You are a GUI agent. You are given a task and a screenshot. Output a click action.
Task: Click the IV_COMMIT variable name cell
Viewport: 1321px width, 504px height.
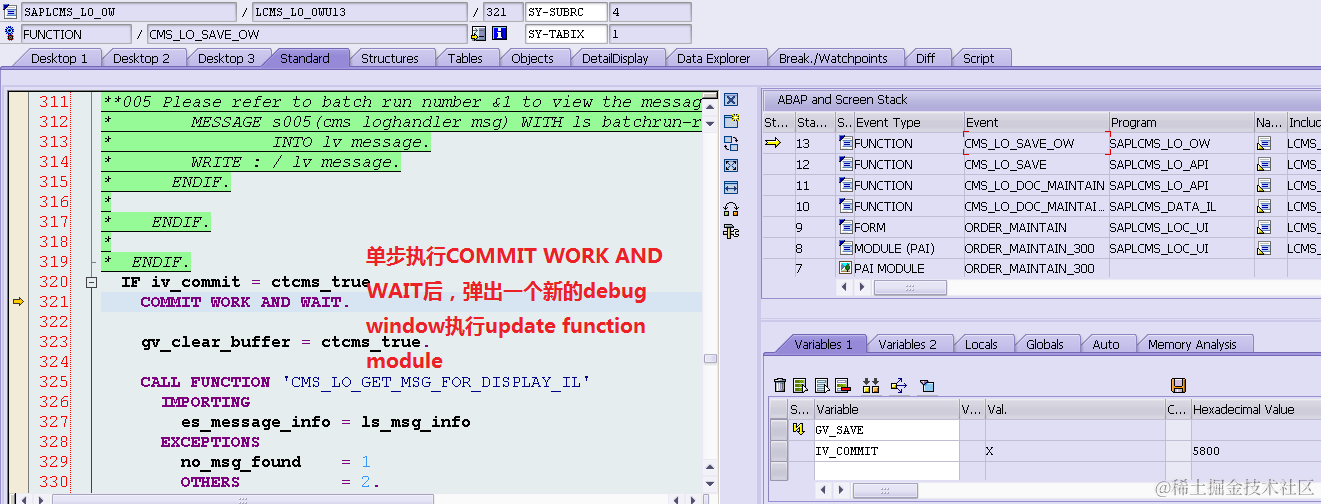(886, 451)
